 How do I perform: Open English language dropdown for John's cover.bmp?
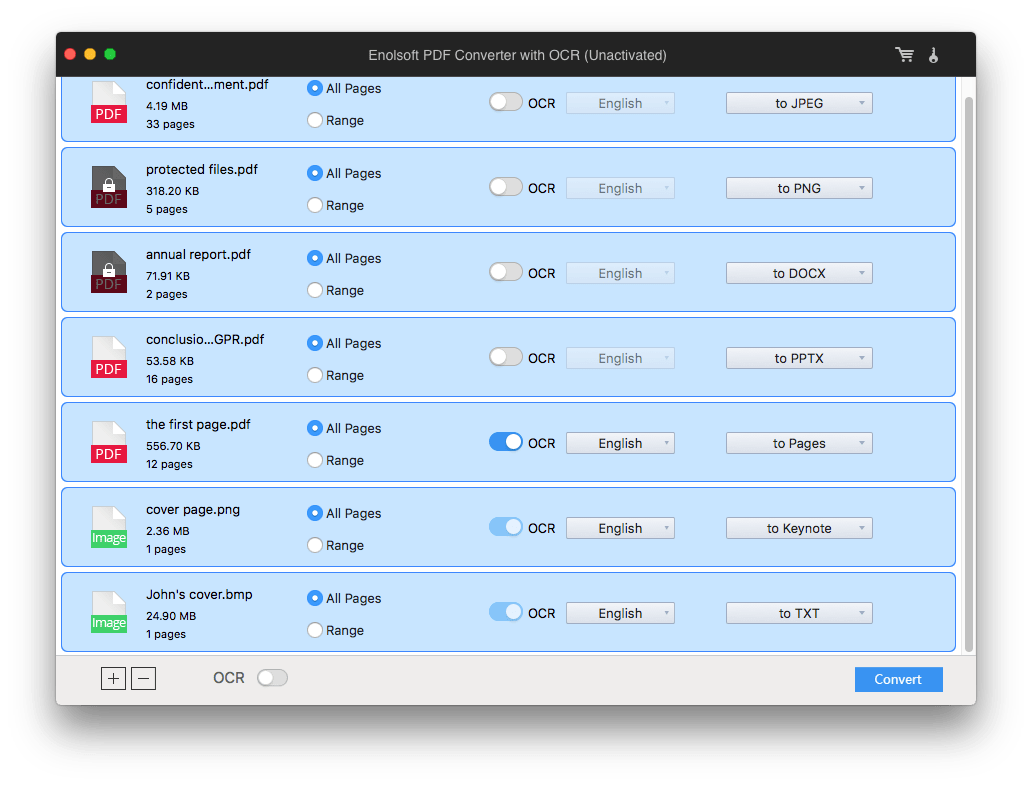(x=620, y=613)
